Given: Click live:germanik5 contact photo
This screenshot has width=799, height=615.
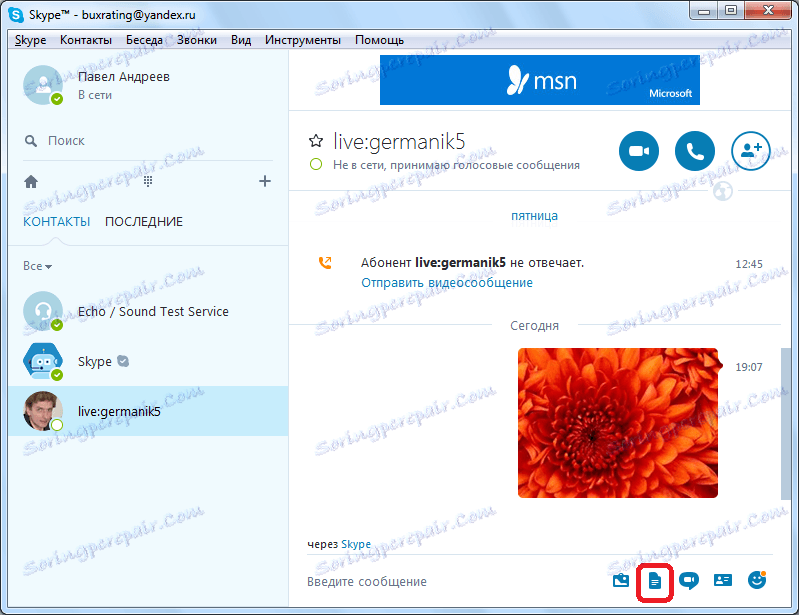Looking at the screenshot, I should coord(43,411).
